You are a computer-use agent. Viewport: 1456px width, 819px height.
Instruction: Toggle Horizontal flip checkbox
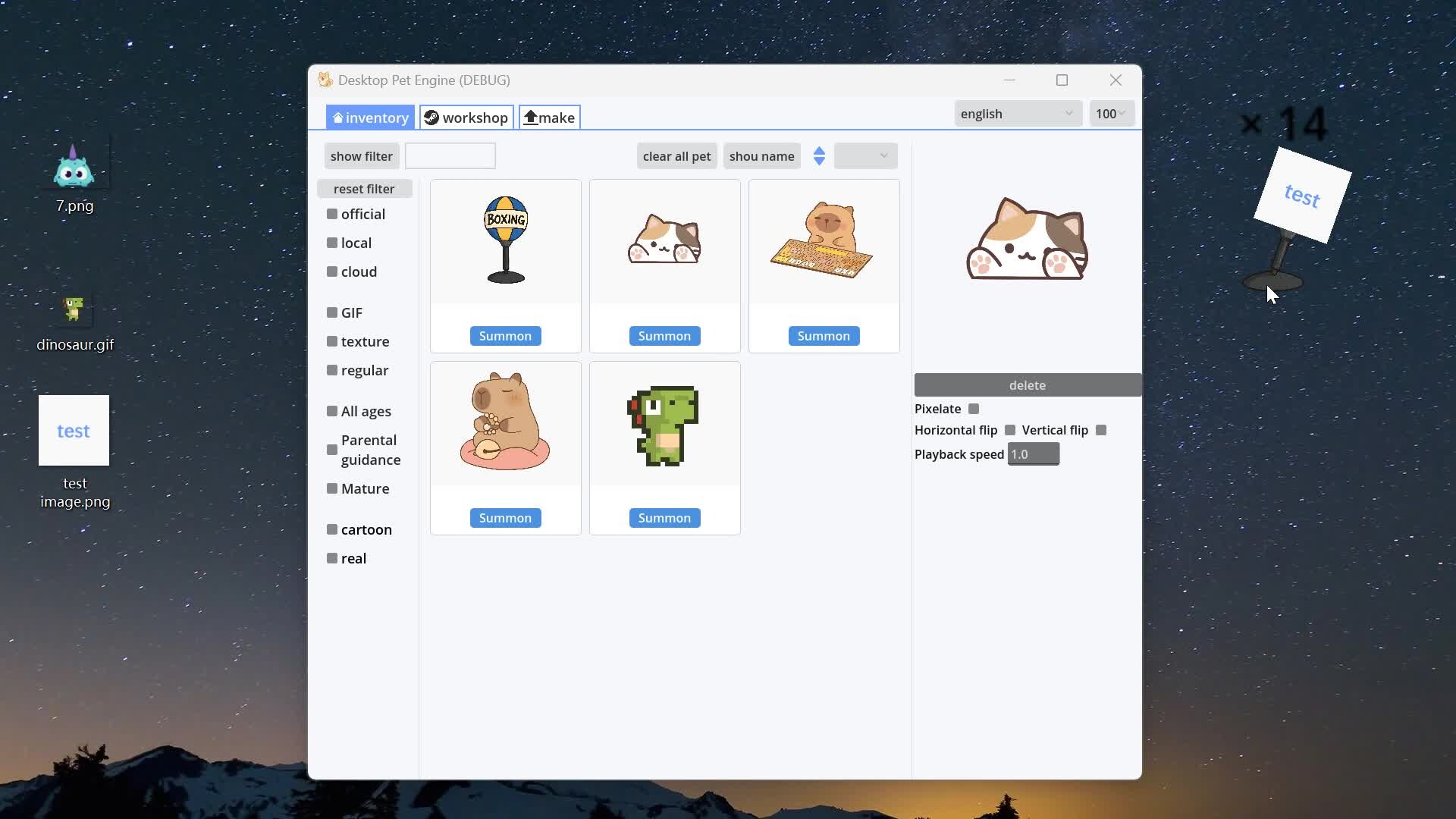pos(1010,430)
